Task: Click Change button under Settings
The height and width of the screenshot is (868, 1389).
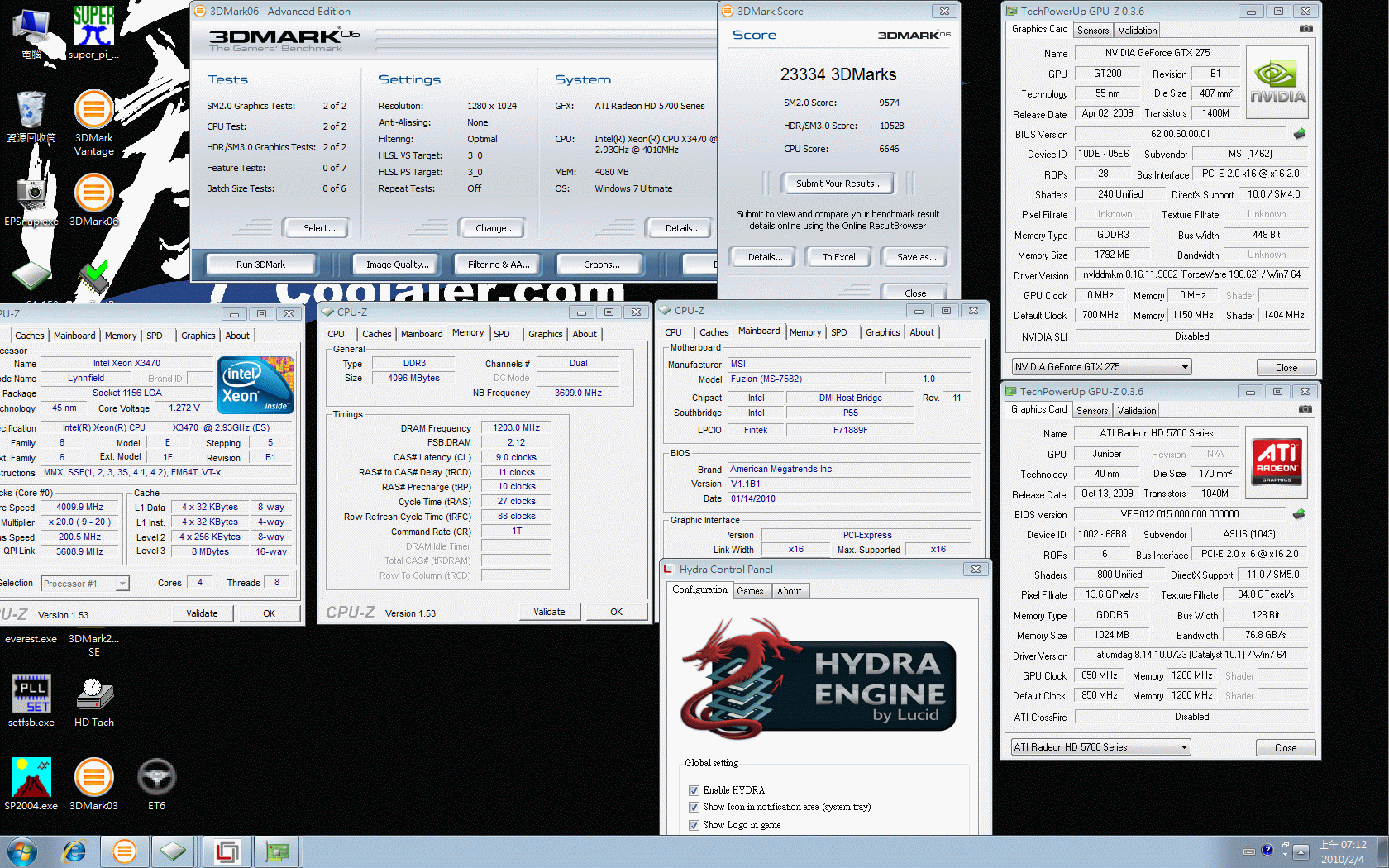Action: [x=494, y=228]
